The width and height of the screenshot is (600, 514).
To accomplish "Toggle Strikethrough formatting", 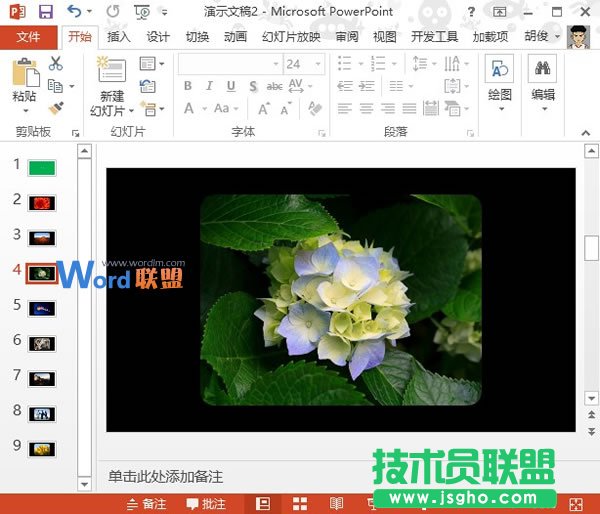I will [x=274, y=86].
